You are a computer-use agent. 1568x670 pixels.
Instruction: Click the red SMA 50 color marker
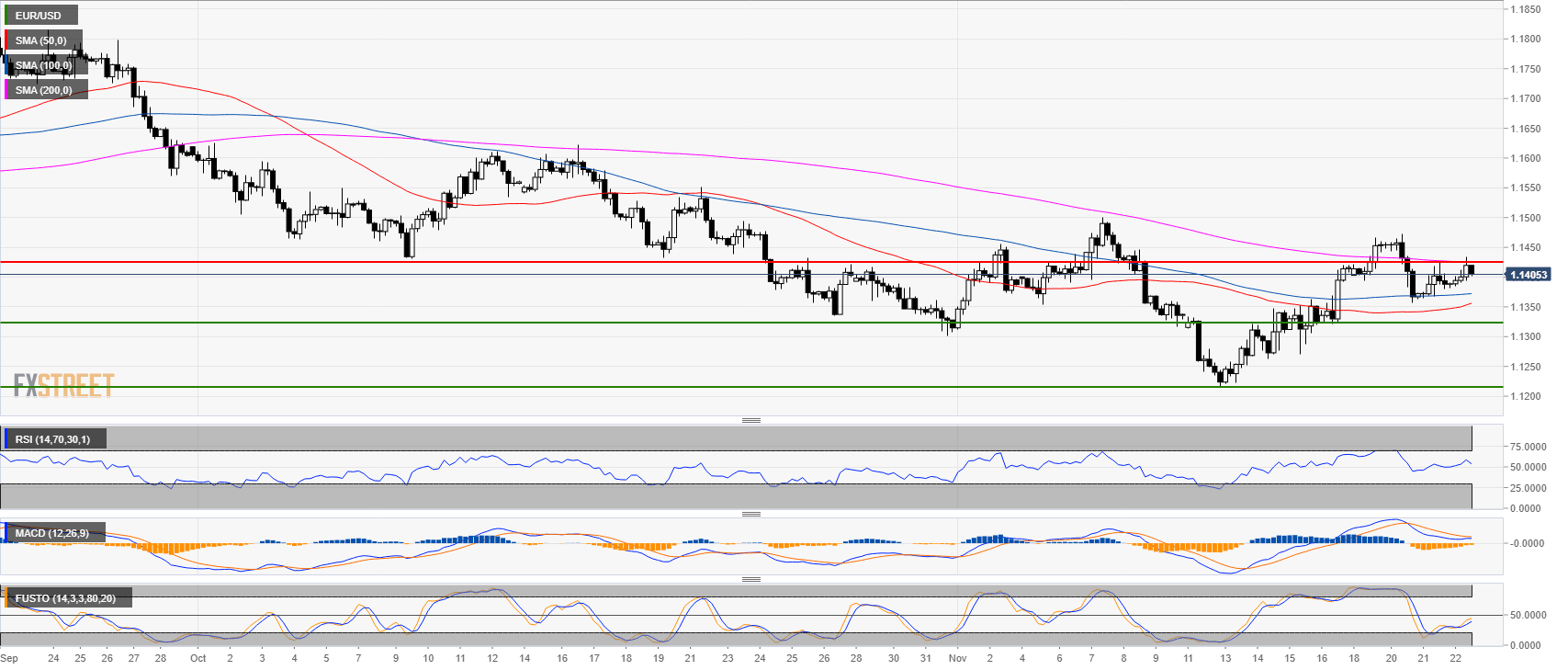pos(6,40)
